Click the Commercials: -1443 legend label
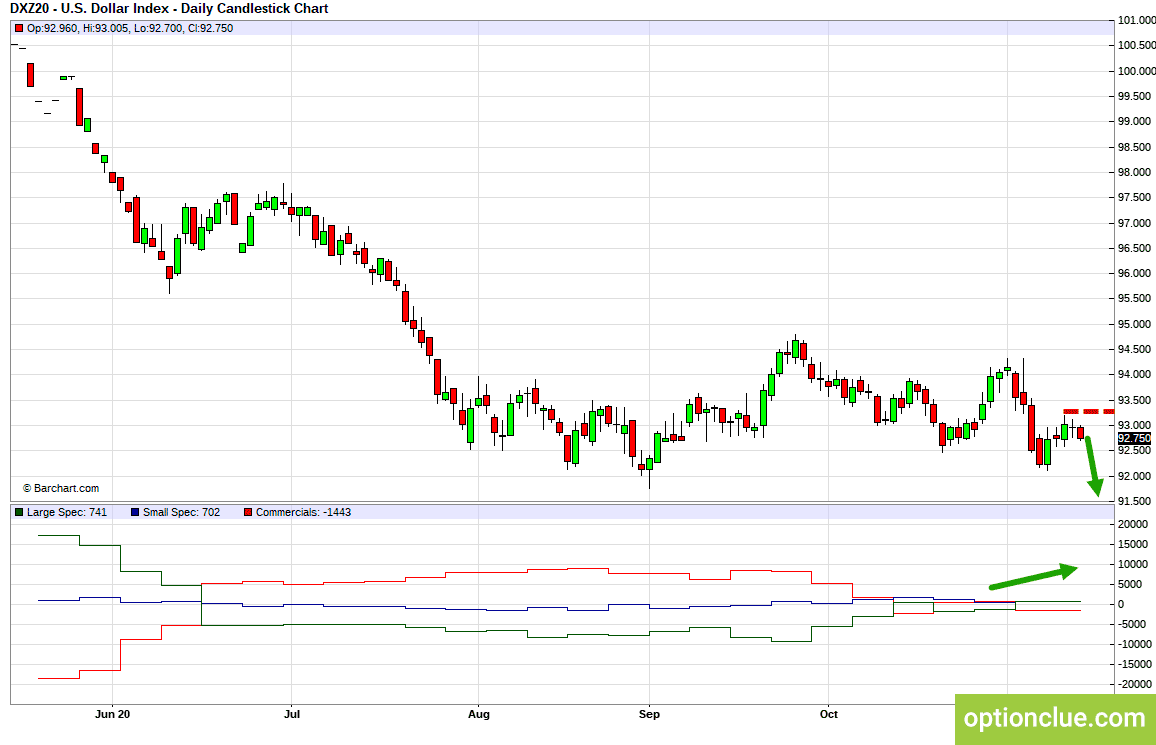 pos(303,512)
